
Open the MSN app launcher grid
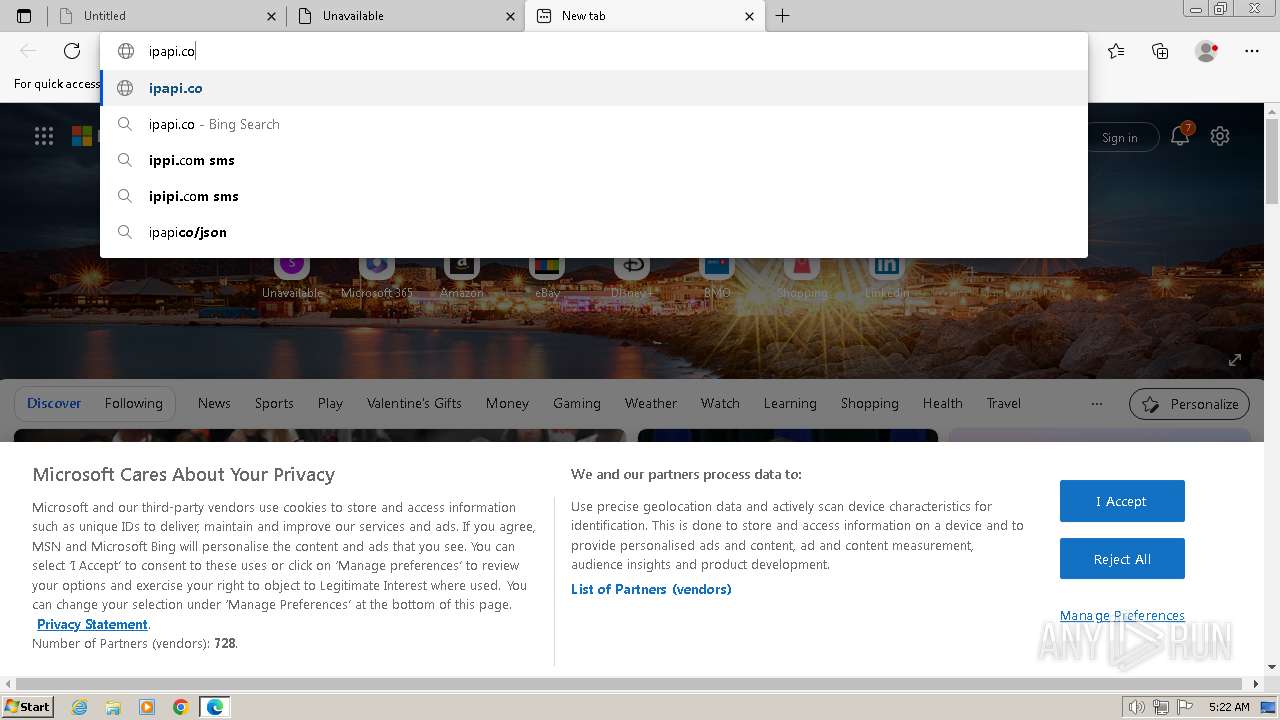point(44,137)
